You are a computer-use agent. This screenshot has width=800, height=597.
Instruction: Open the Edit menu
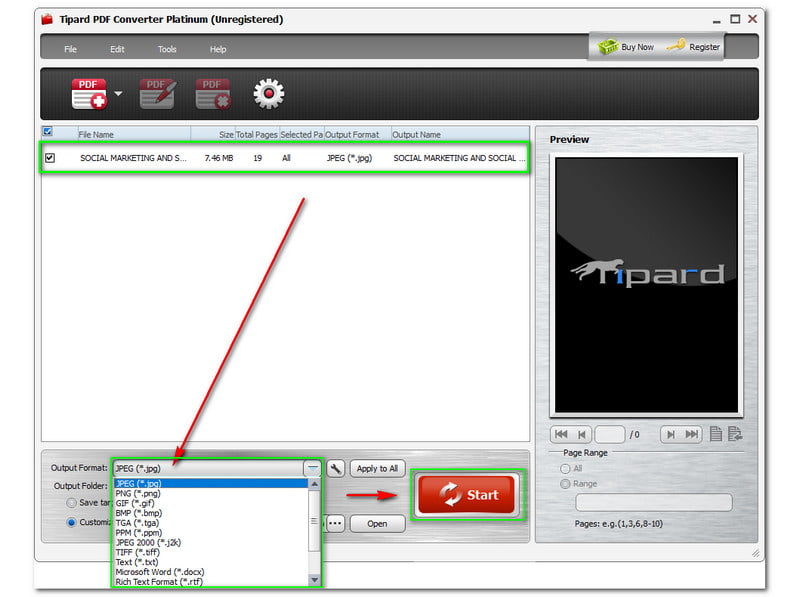click(118, 49)
